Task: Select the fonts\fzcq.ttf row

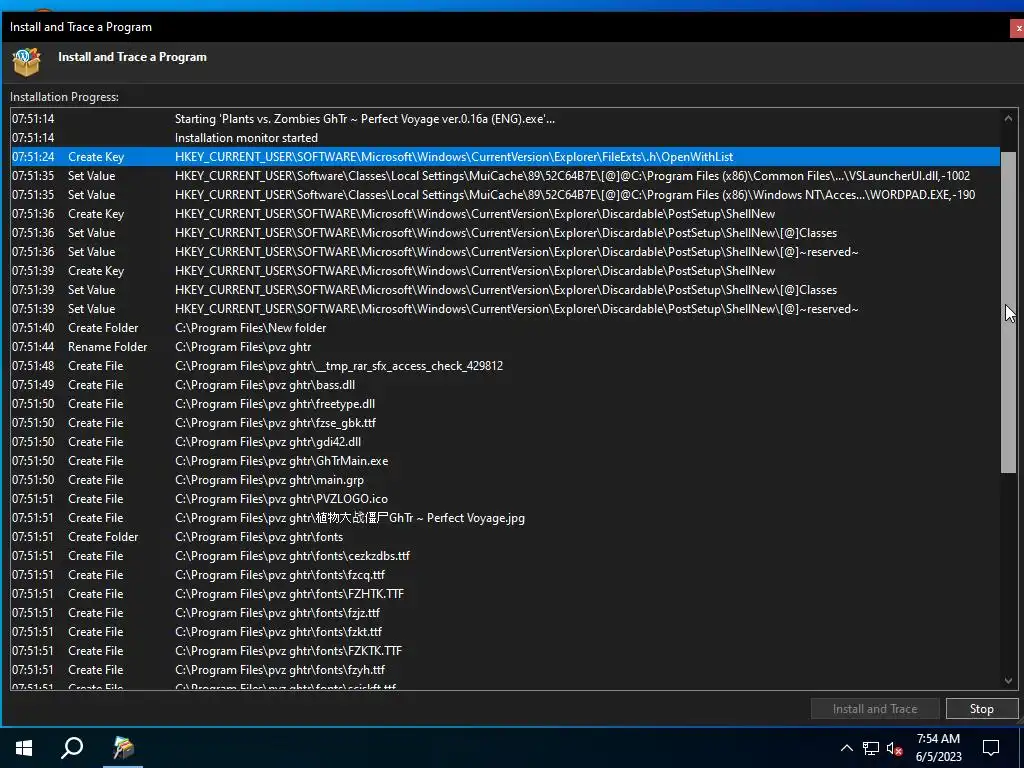Action: pos(505,574)
